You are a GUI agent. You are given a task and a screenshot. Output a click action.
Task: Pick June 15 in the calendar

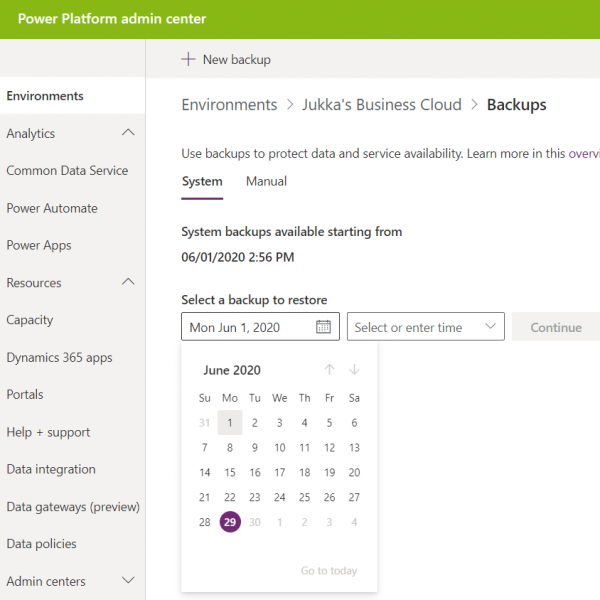230,472
